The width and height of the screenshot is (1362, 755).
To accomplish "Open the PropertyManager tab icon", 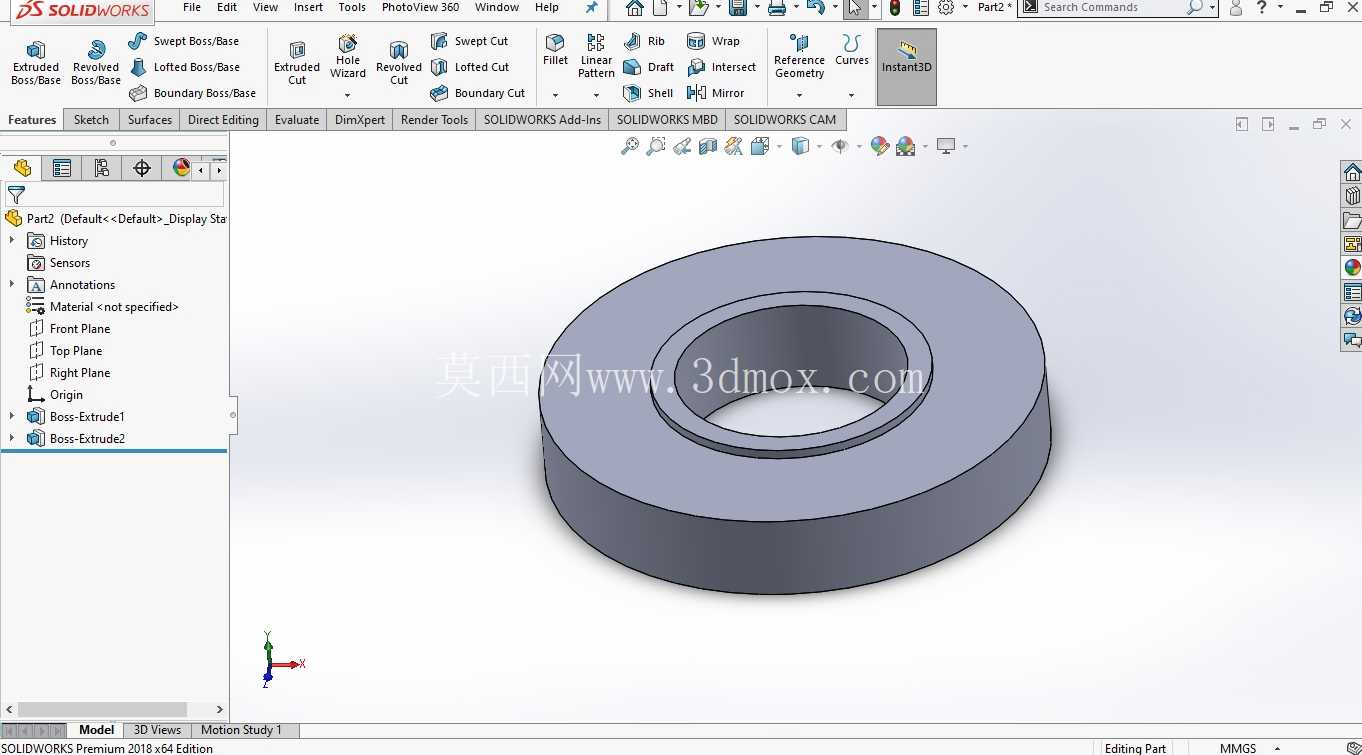I will point(62,168).
